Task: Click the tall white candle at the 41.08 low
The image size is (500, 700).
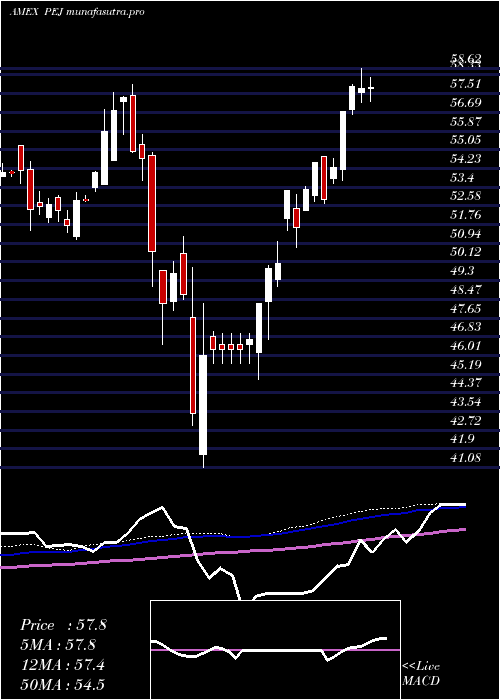Action: tap(203, 405)
